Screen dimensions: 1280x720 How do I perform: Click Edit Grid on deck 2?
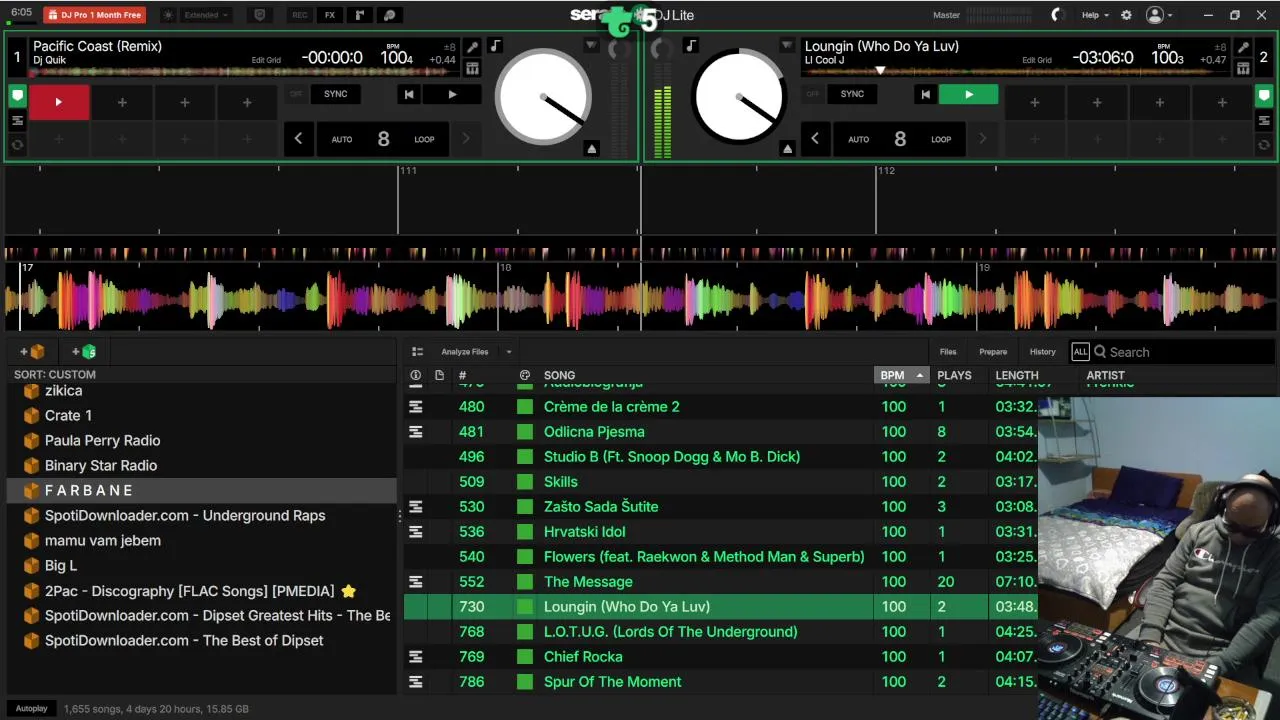point(1037,60)
